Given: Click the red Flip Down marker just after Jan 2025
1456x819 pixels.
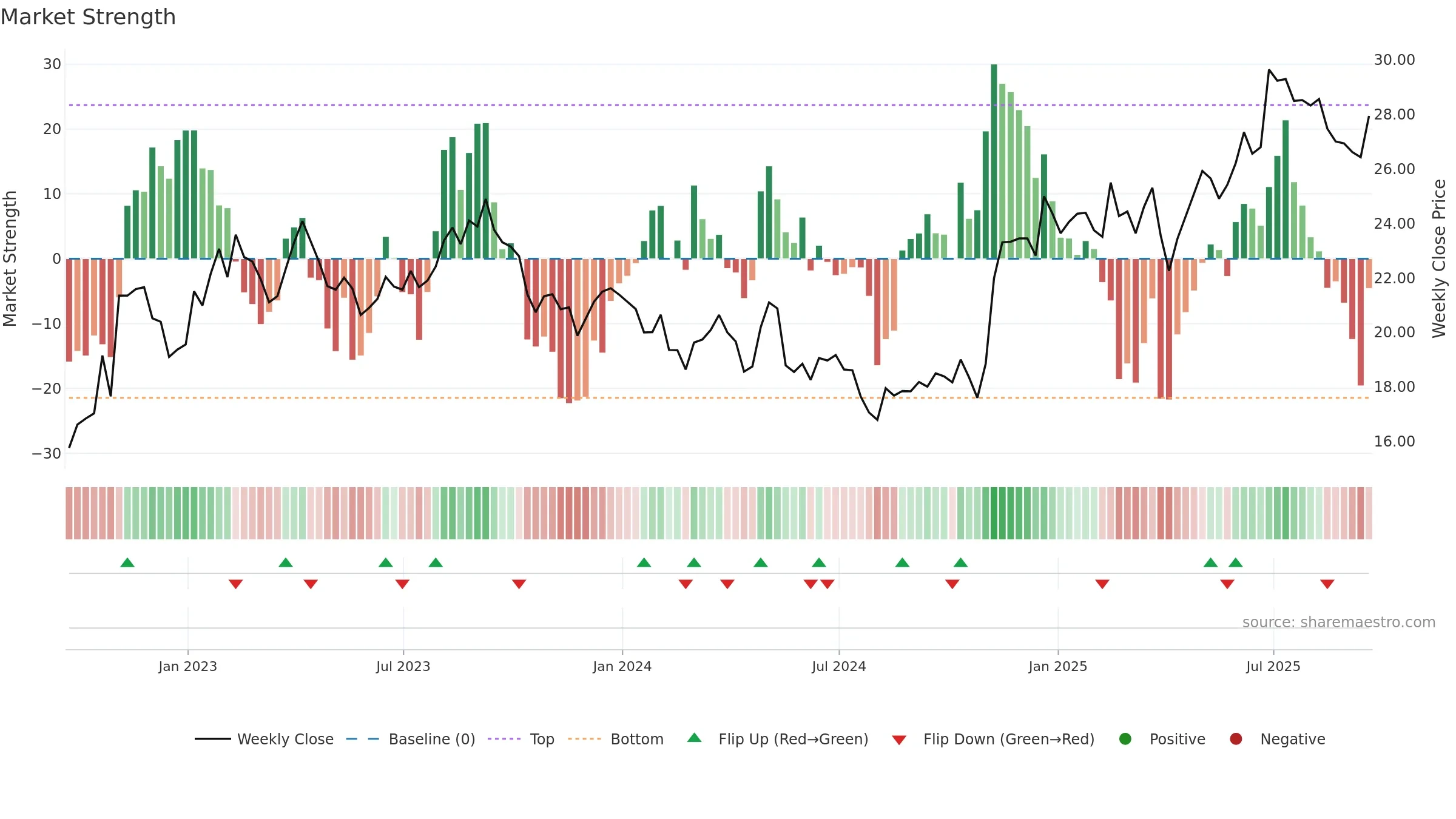Looking at the screenshot, I should [x=1102, y=584].
